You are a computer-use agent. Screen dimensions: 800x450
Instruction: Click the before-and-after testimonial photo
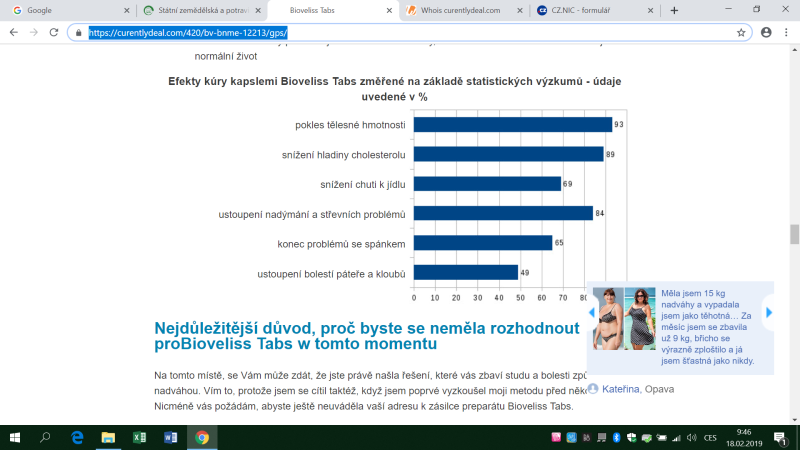tap(624, 318)
